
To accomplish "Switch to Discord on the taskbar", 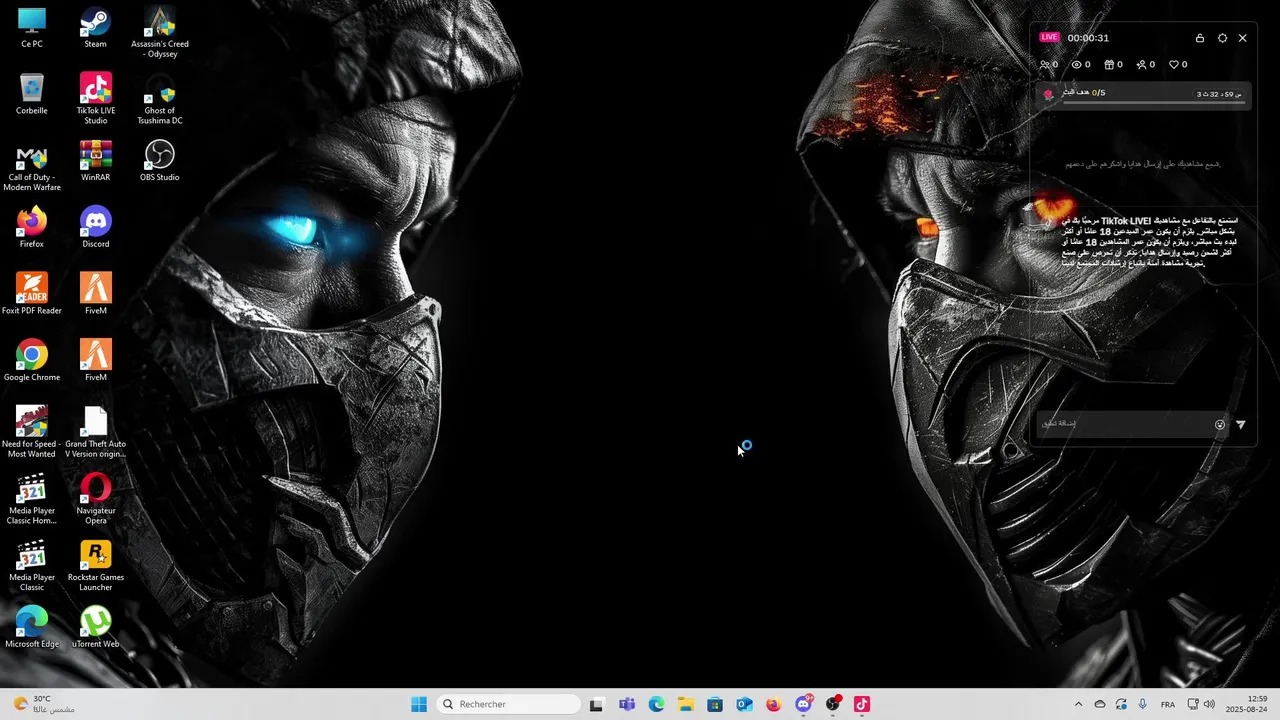I will tap(803, 704).
